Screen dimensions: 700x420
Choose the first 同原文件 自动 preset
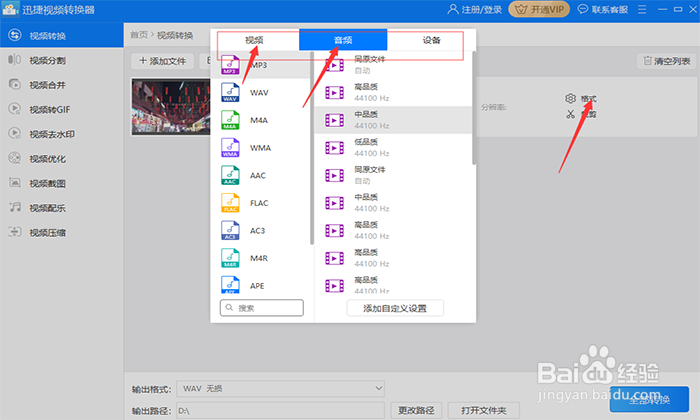[x=393, y=65]
